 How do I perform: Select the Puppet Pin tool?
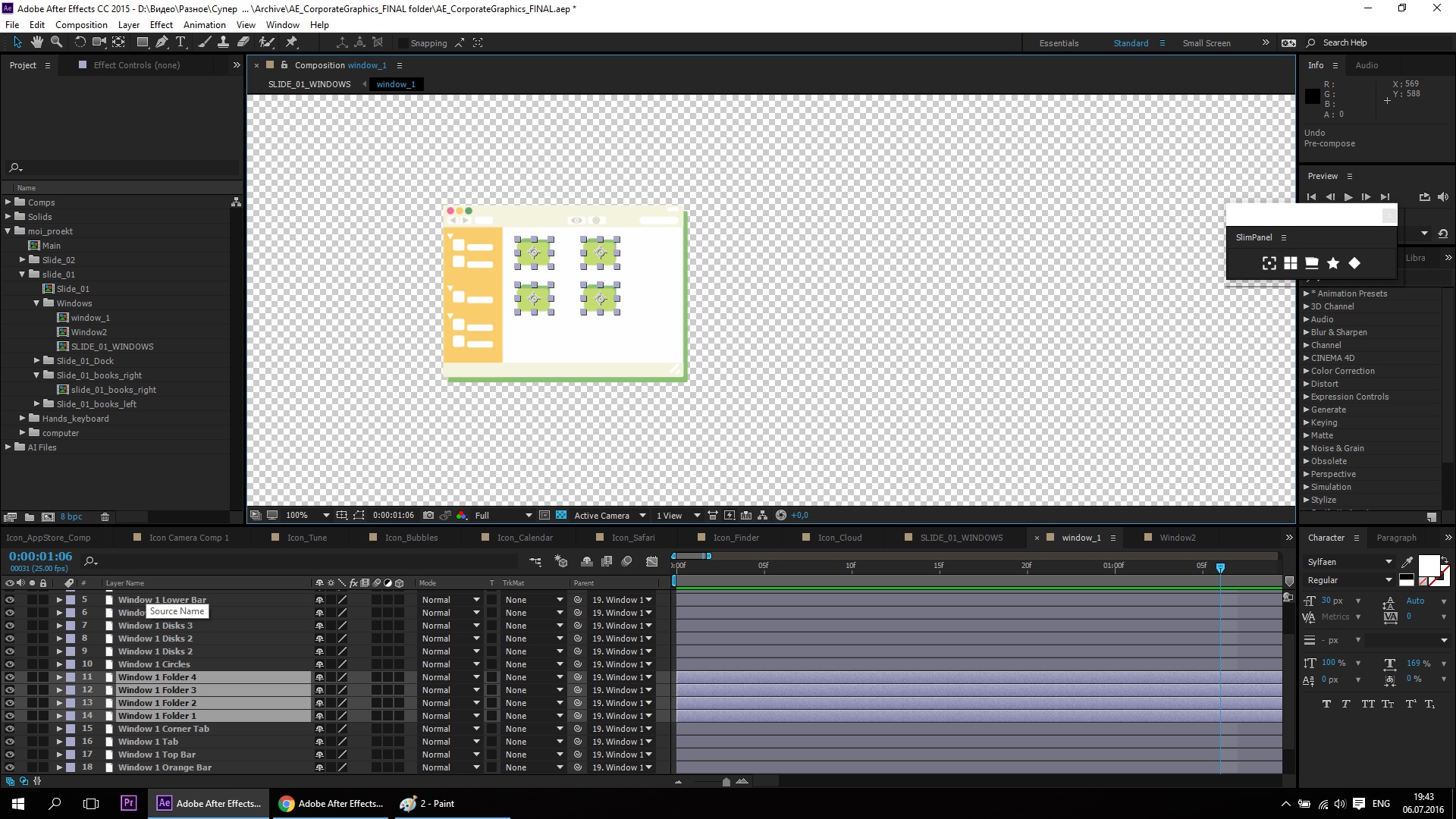click(291, 42)
